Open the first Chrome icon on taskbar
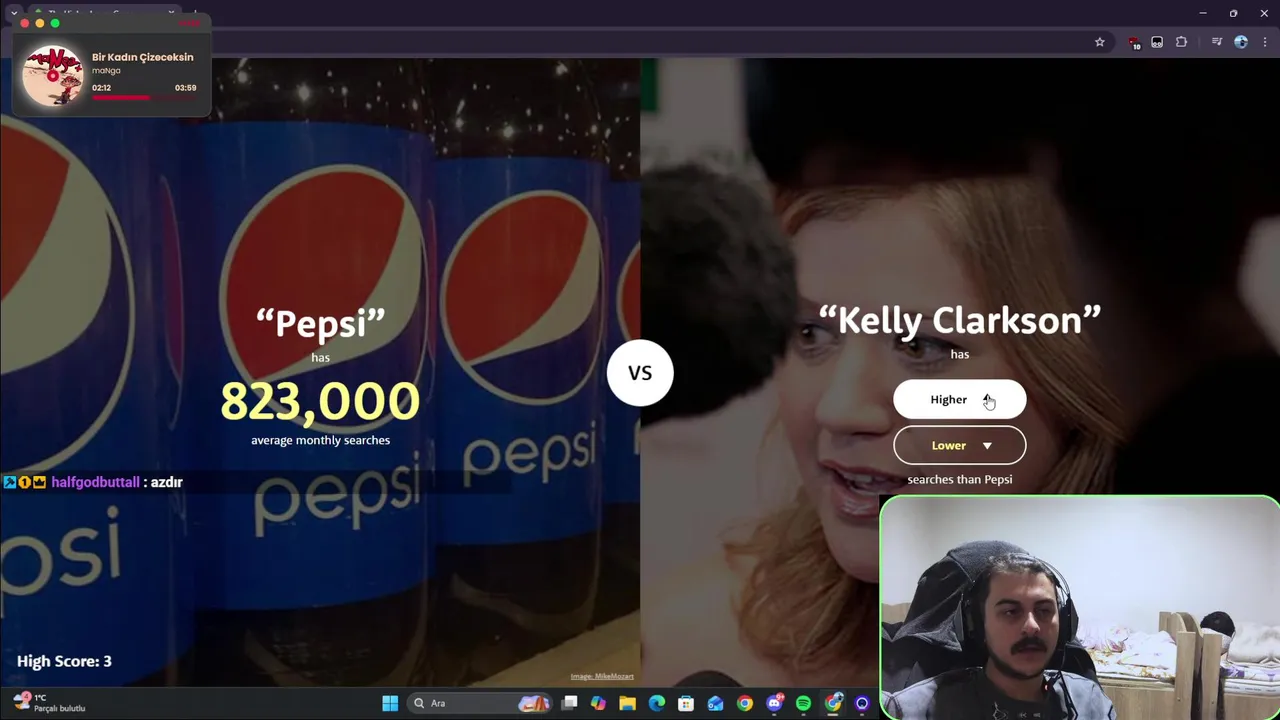This screenshot has width=1280, height=720. tap(745, 703)
